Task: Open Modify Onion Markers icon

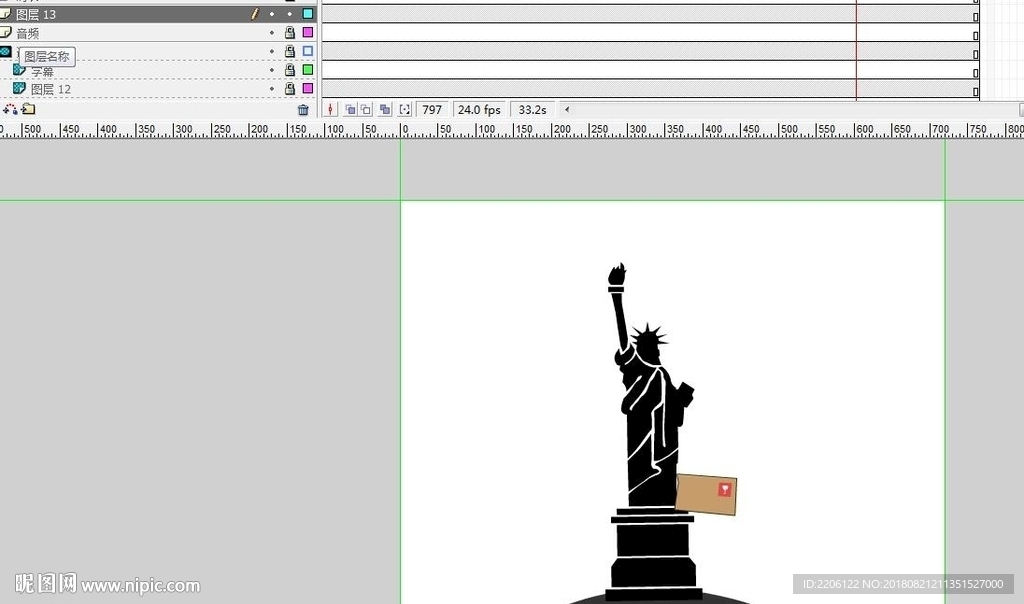Action: tap(405, 110)
